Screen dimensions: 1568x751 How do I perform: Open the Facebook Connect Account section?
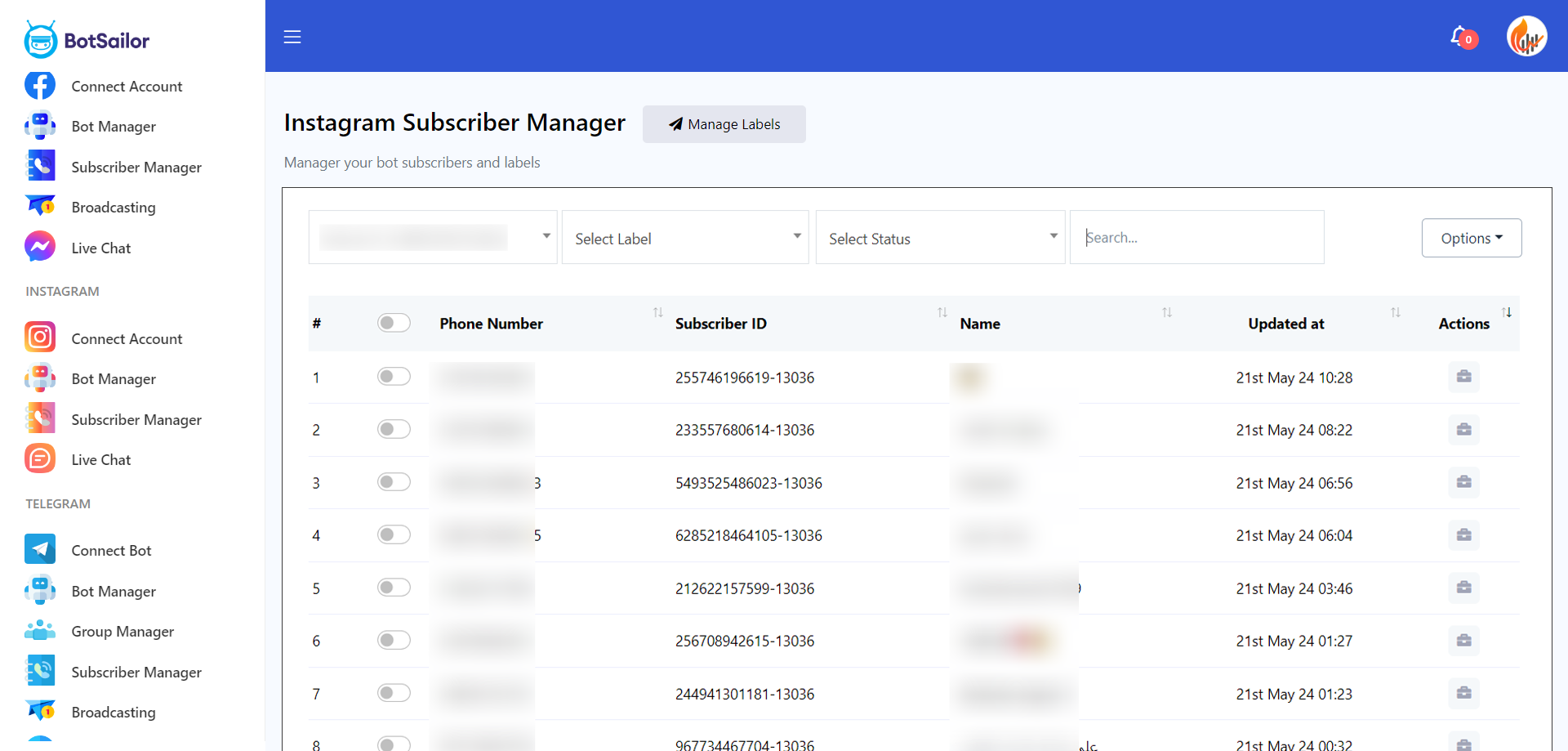coord(127,85)
